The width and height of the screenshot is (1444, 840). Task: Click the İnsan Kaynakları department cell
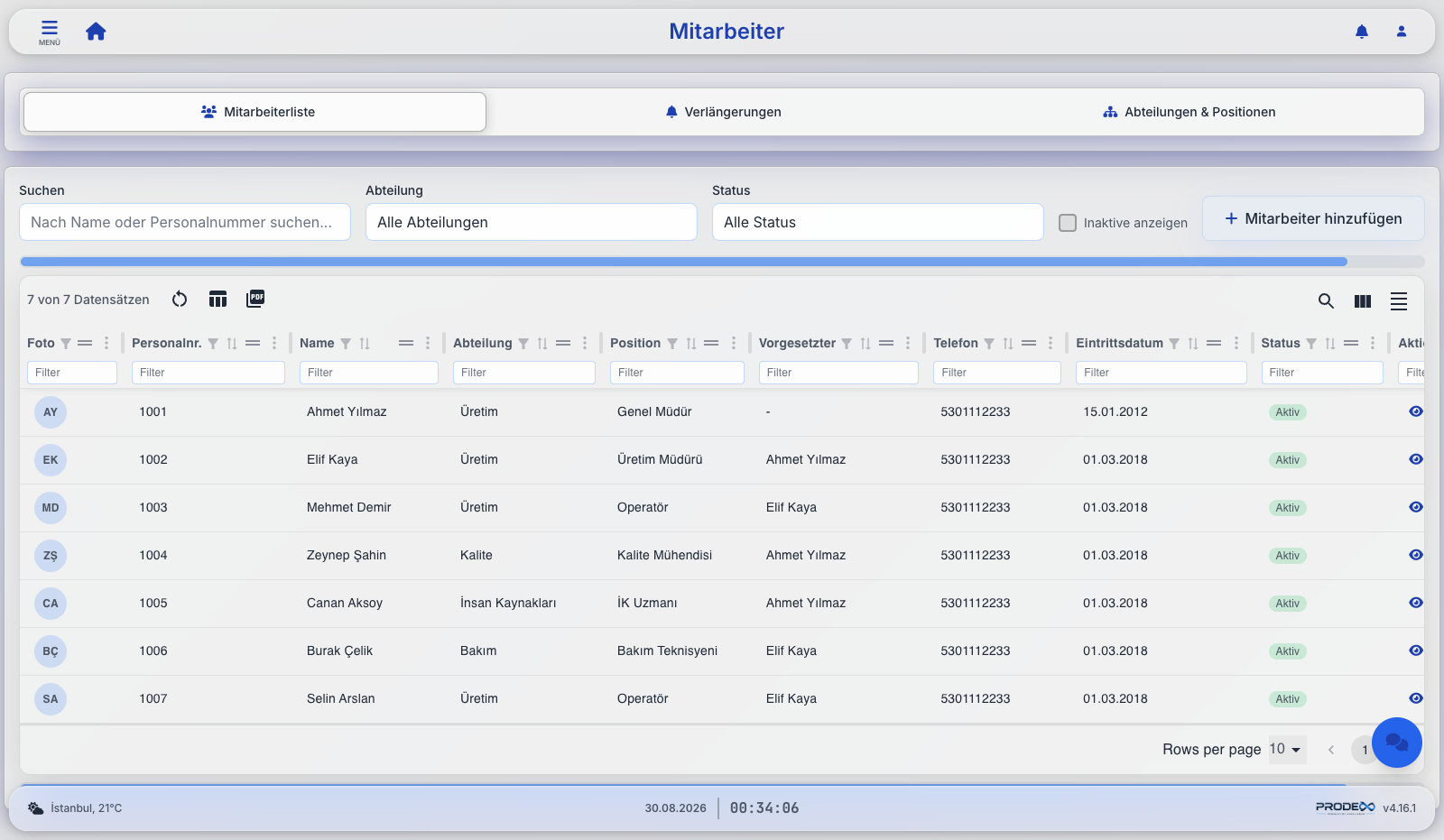click(508, 603)
